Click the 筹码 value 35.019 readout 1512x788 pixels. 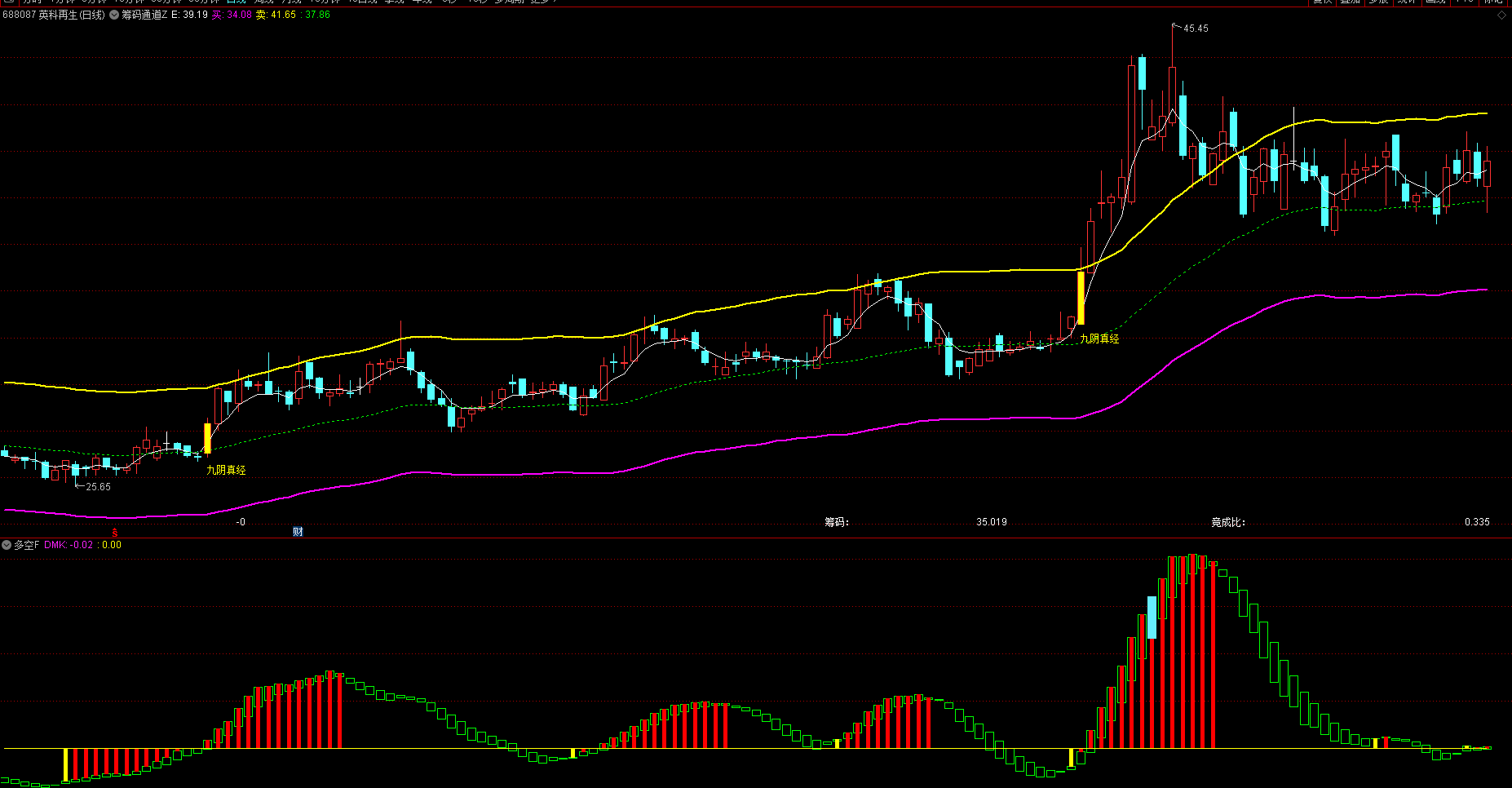click(991, 522)
